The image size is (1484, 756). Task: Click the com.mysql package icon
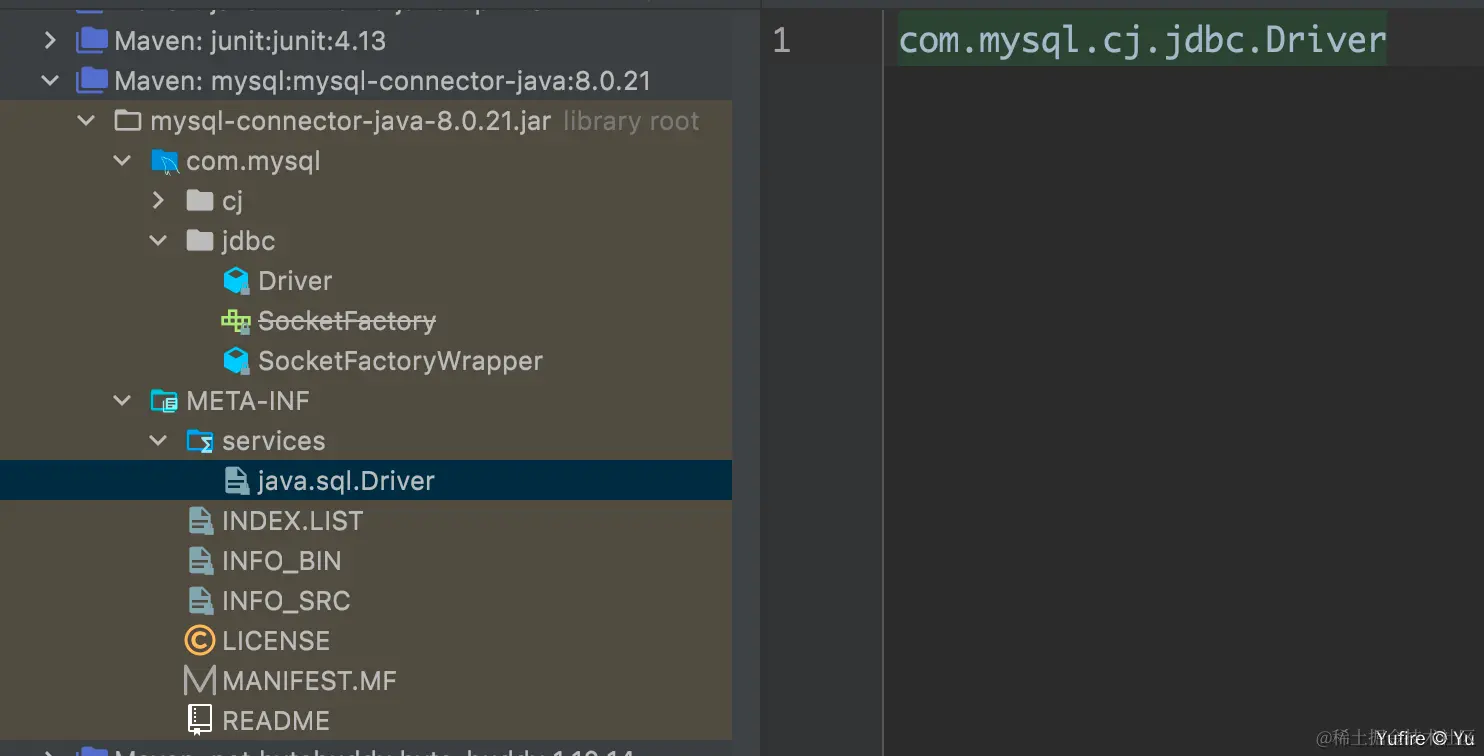tap(164, 161)
